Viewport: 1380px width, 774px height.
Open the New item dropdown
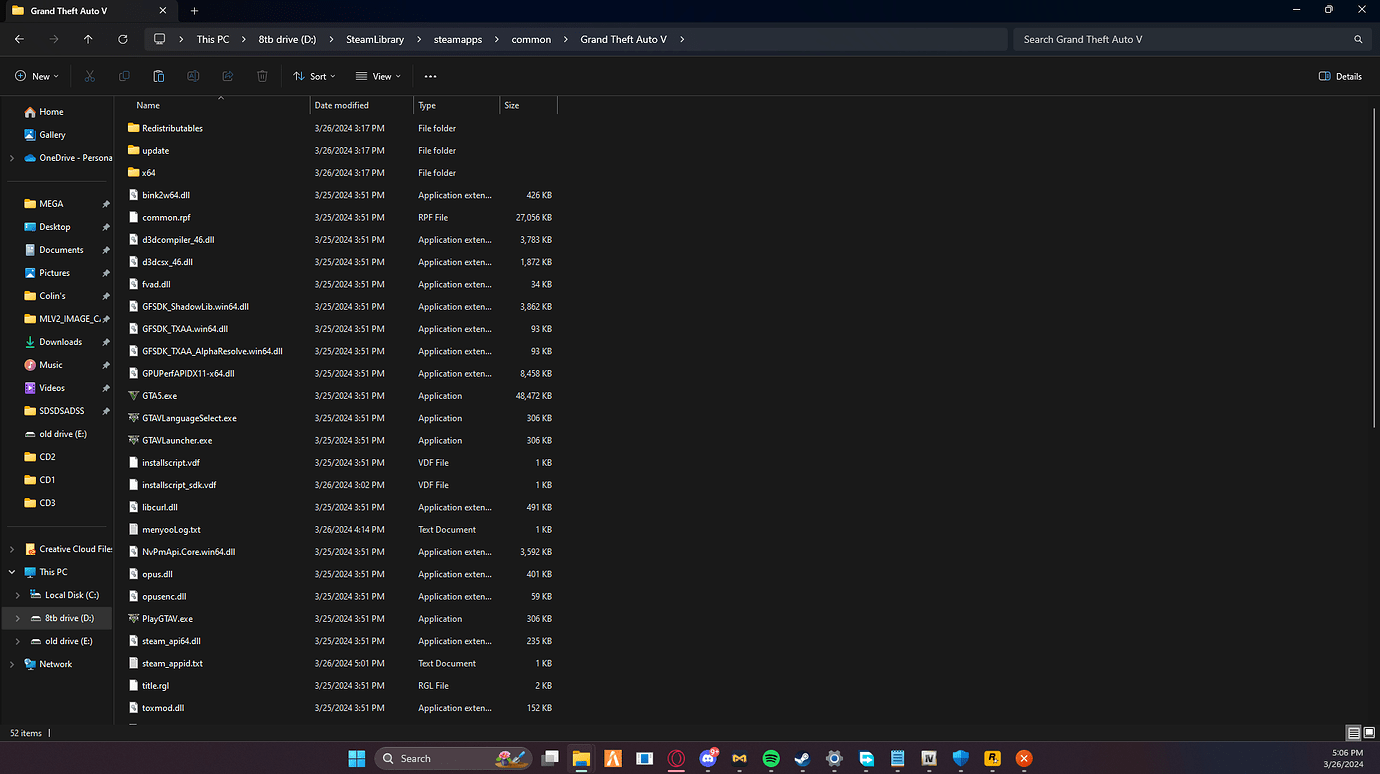36,76
